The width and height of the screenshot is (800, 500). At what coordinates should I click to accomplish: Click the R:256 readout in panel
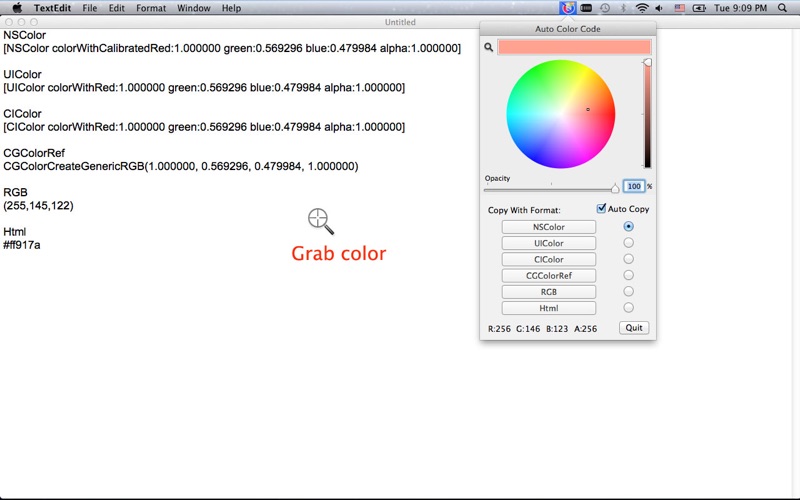(x=499, y=329)
